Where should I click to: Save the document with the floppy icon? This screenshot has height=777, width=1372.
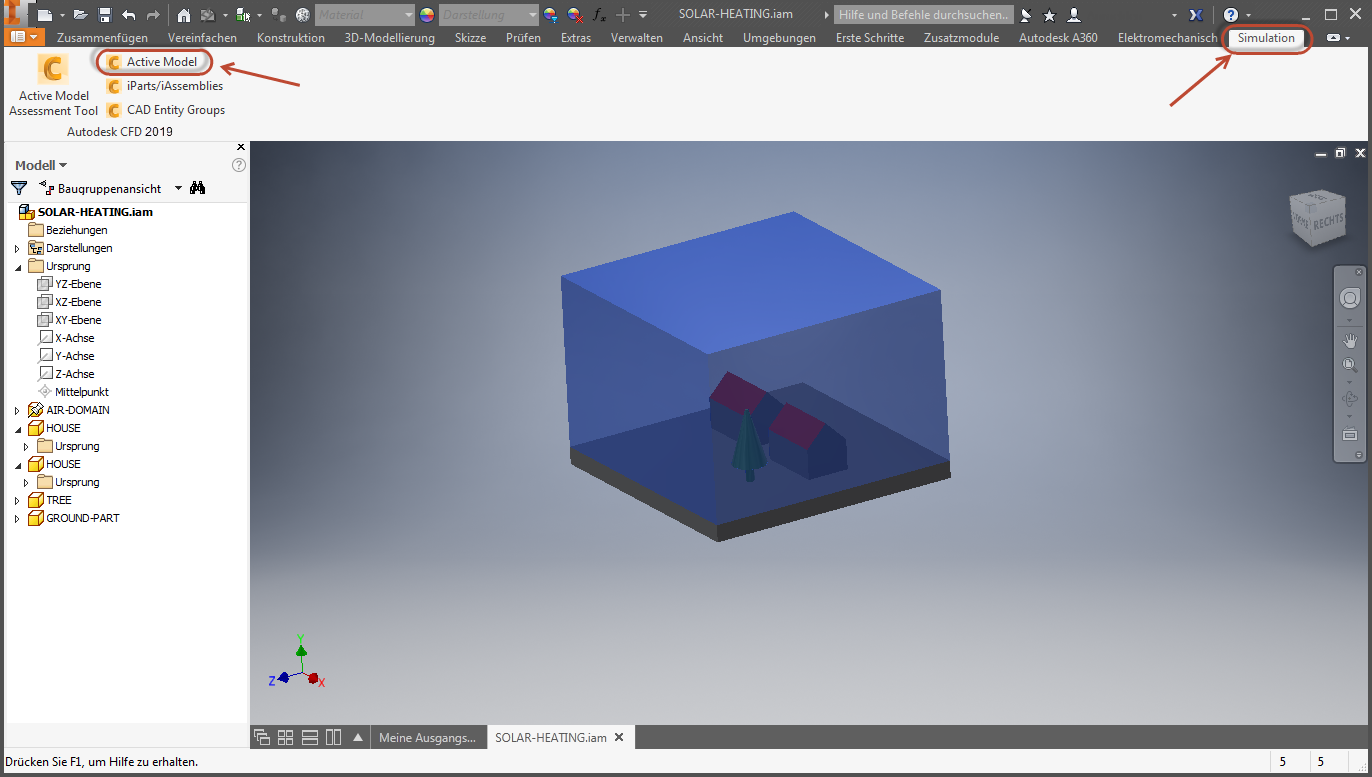[104, 15]
